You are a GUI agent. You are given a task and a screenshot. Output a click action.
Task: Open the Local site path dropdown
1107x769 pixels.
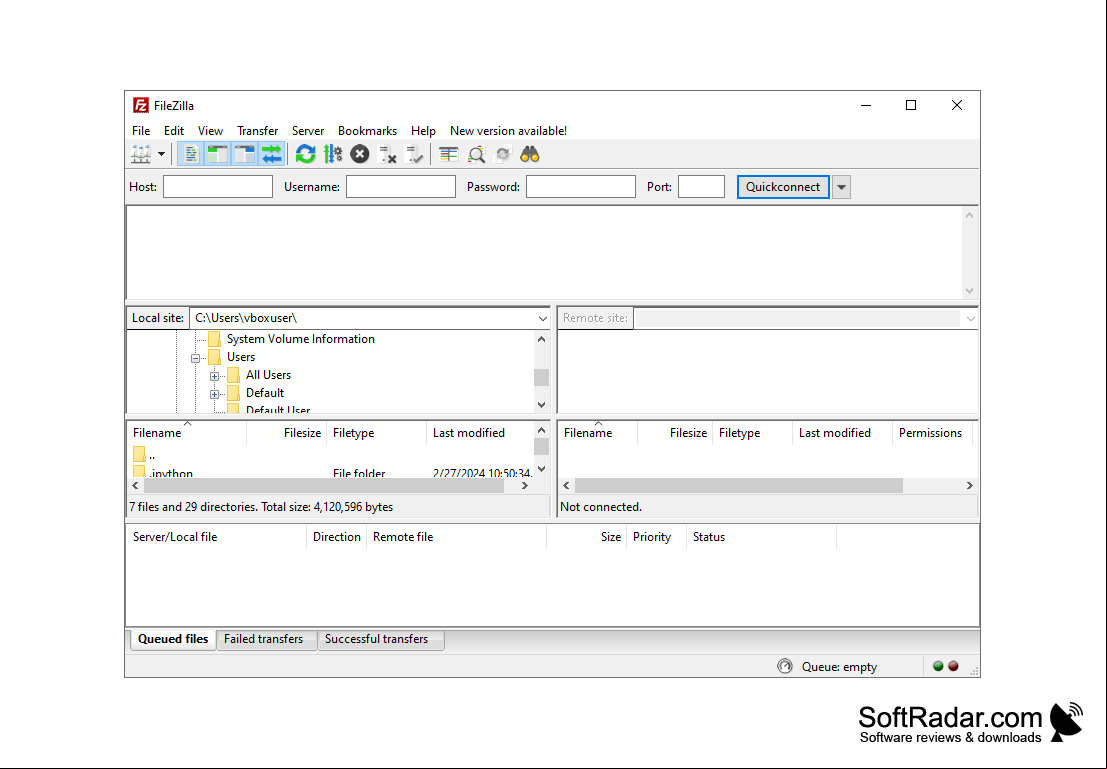(x=542, y=318)
